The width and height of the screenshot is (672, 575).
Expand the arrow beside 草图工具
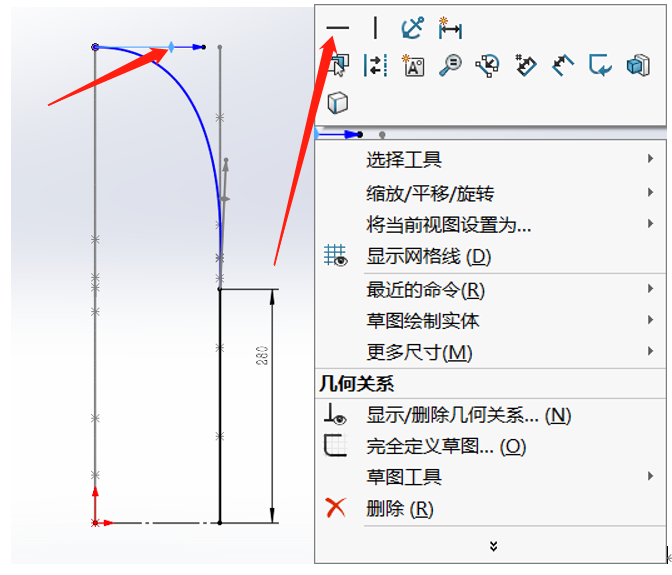(651, 476)
